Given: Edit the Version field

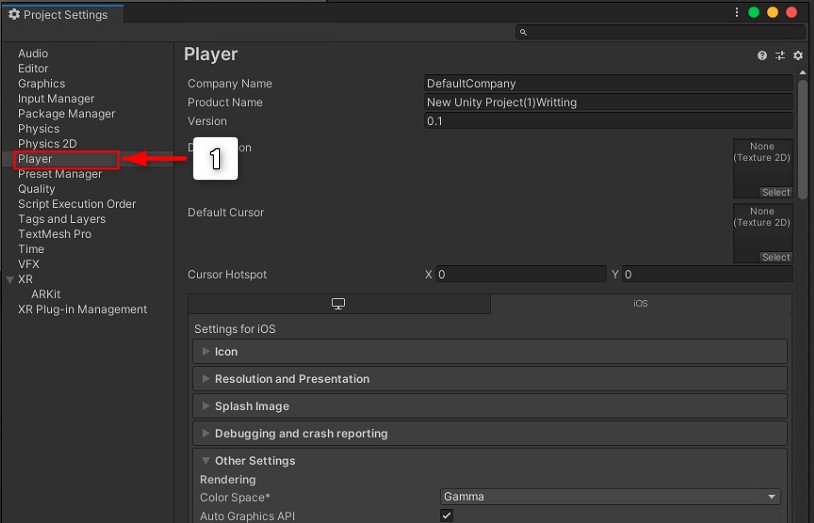Looking at the screenshot, I should click(608, 121).
